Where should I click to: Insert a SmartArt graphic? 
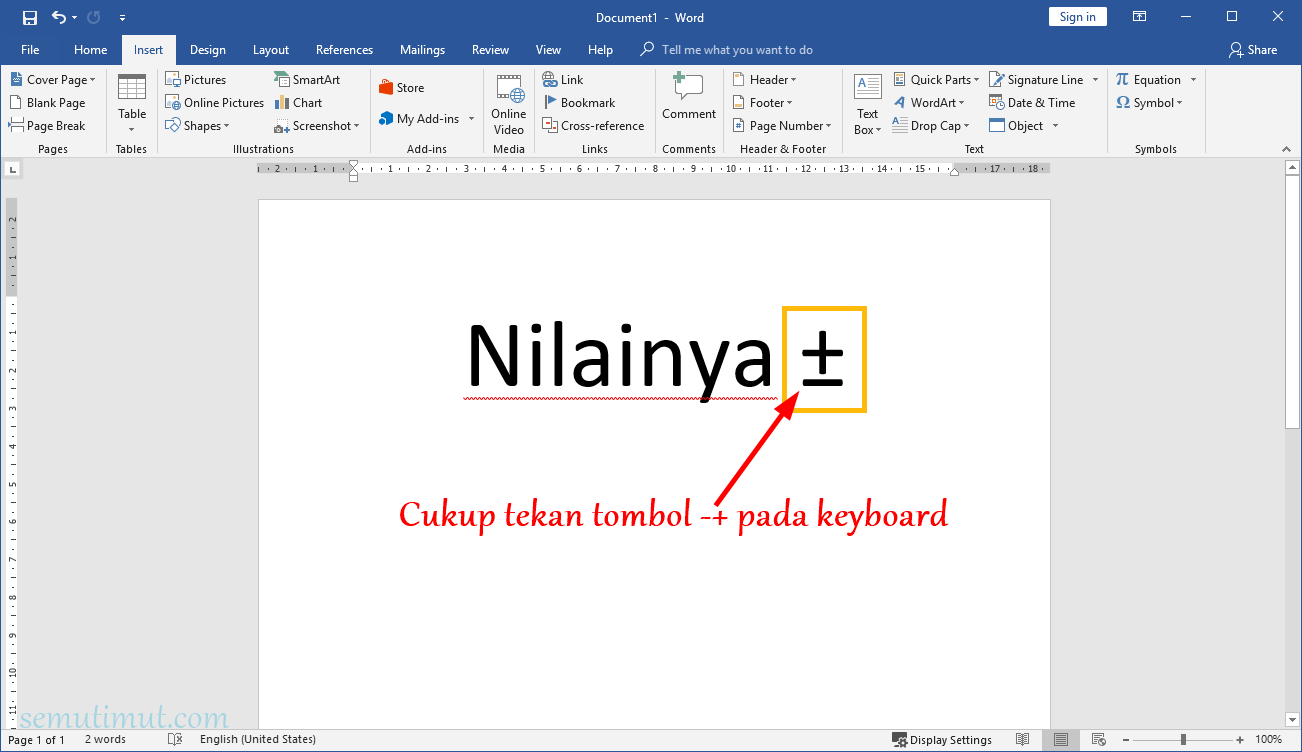click(x=310, y=78)
